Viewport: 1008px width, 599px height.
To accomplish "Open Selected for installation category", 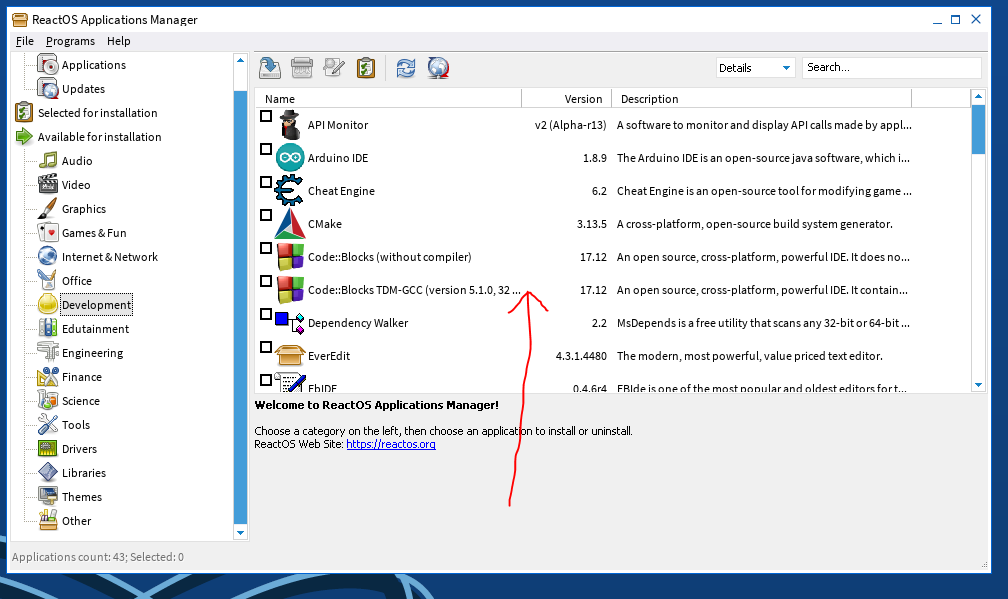I will [97, 112].
